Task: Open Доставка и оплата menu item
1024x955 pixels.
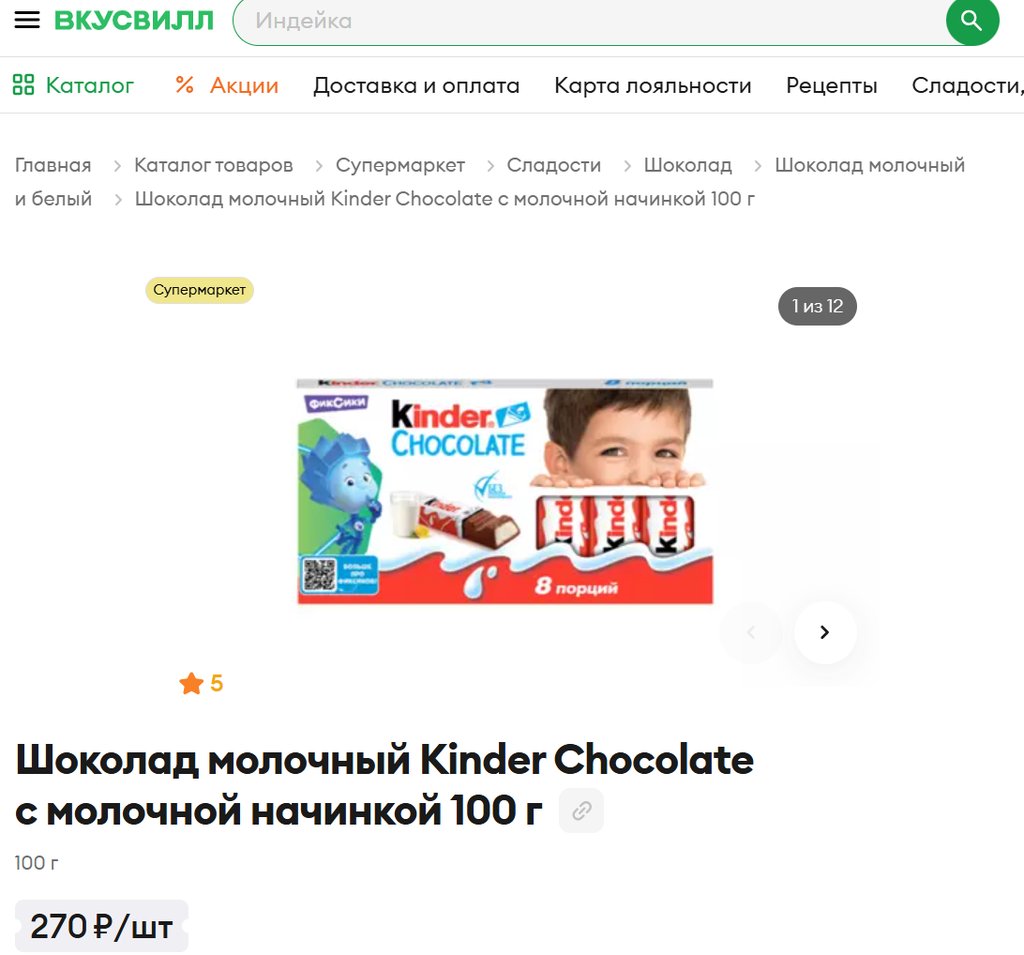Action: 416,86
